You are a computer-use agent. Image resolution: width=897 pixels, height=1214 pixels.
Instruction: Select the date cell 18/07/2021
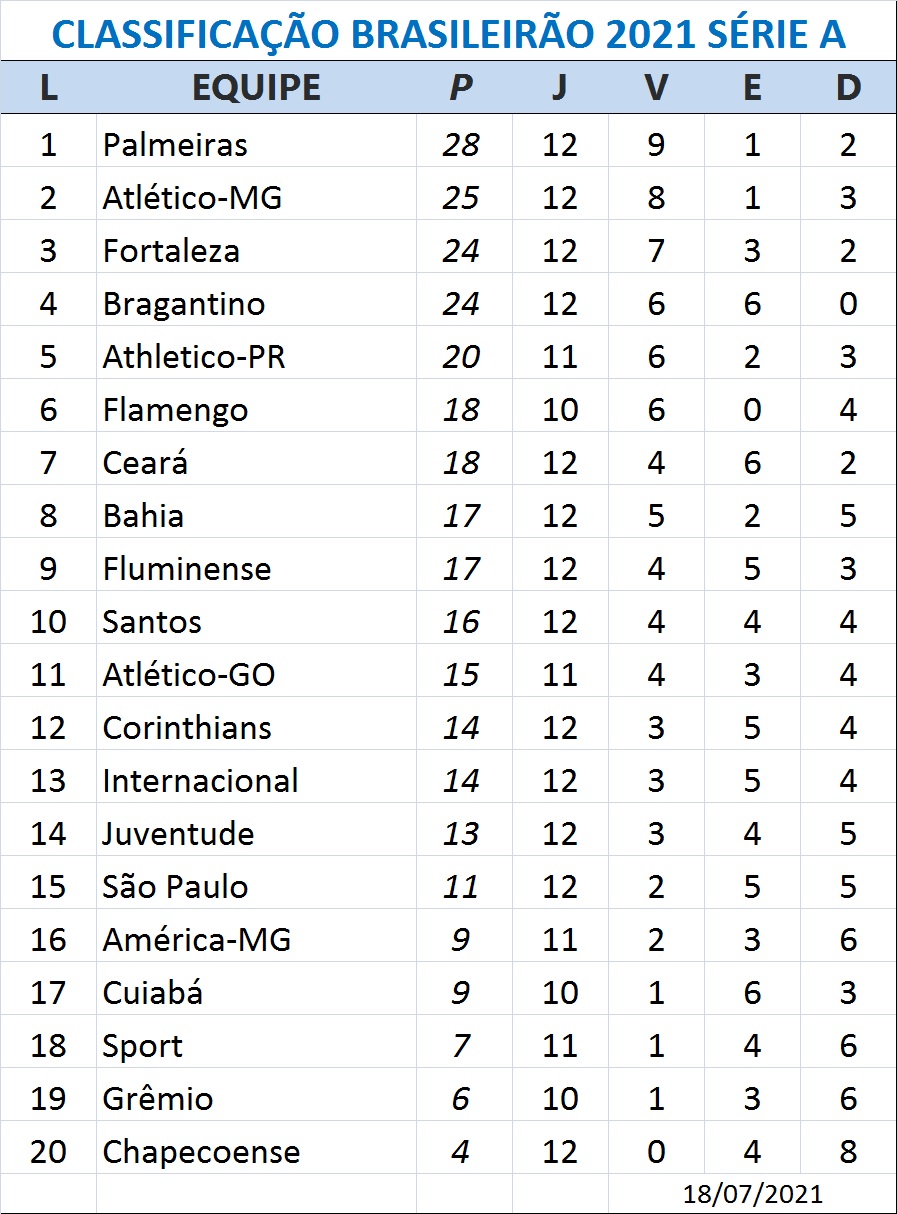752,1194
